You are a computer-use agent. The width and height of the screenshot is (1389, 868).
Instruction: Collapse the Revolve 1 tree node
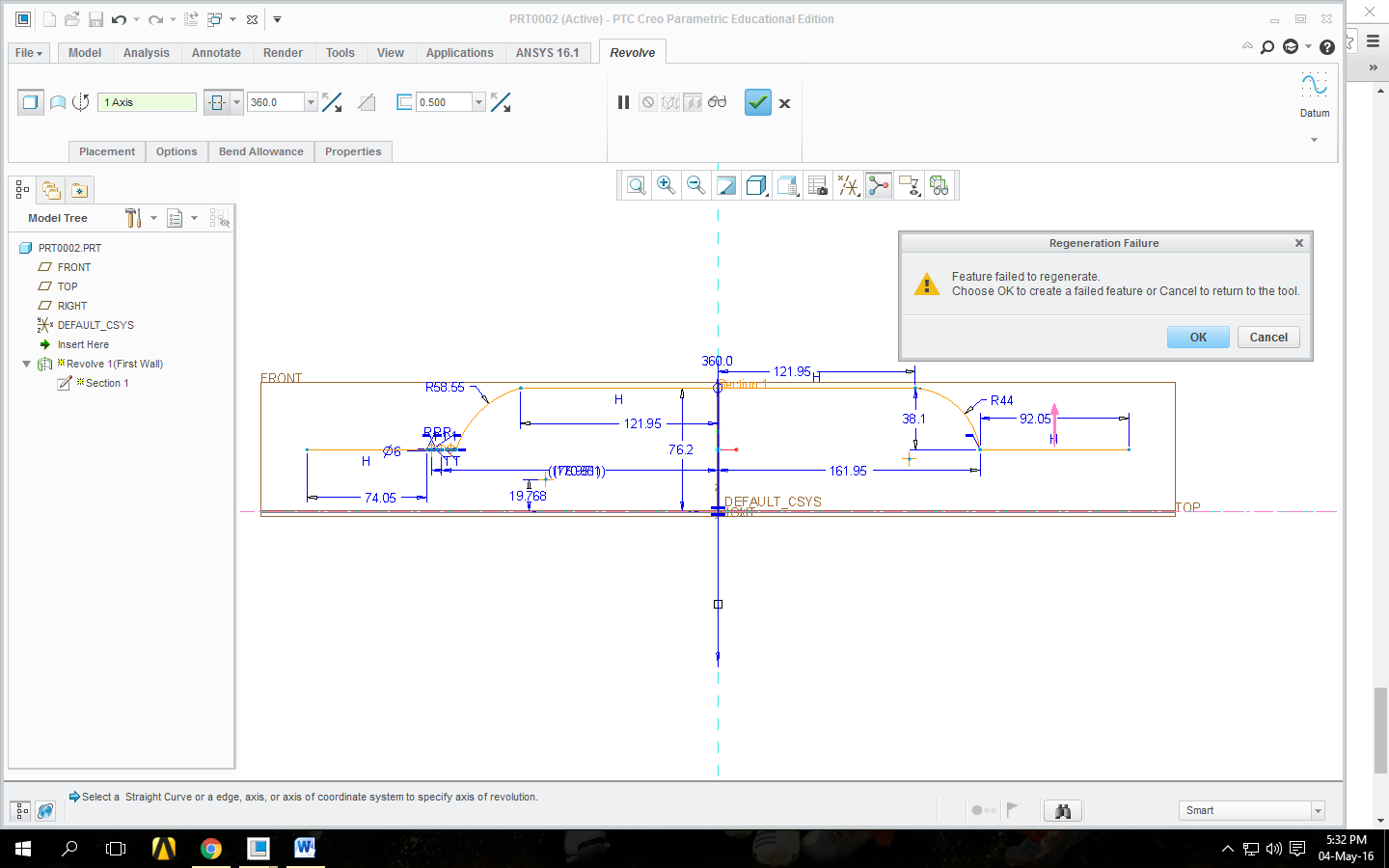(26, 364)
